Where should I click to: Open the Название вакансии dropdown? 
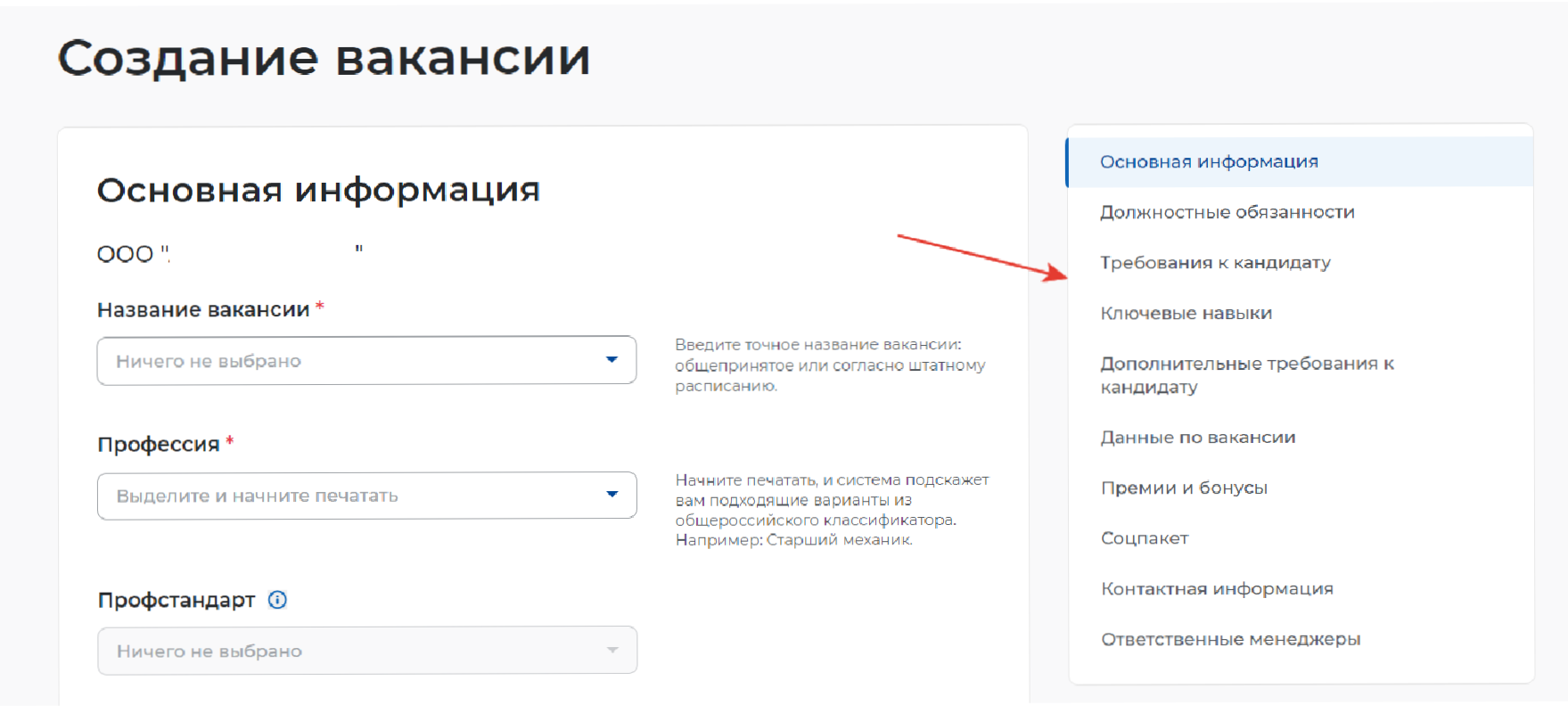tap(366, 360)
